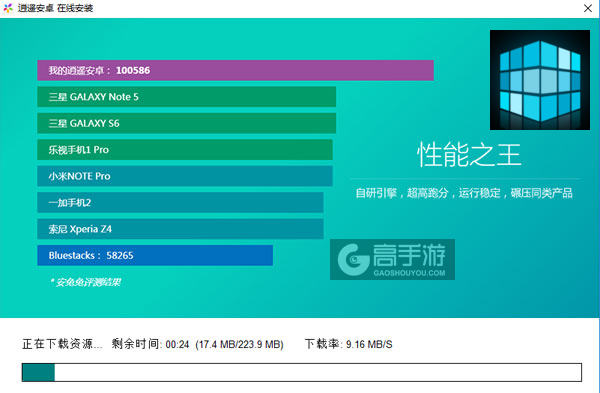Click the blue cube performance logo

tap(540, 80)
